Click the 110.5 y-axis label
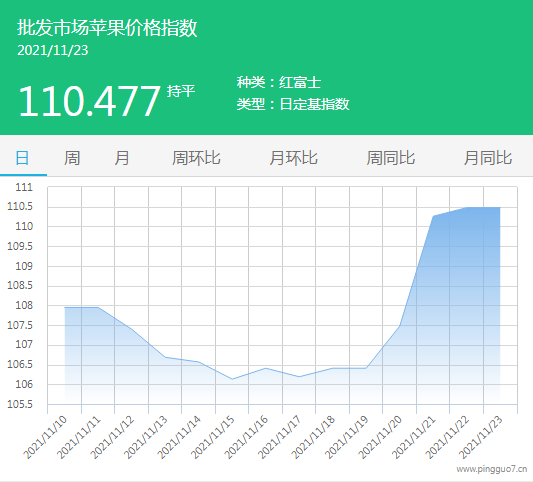533x482 pixels. (x=20, y=206)
